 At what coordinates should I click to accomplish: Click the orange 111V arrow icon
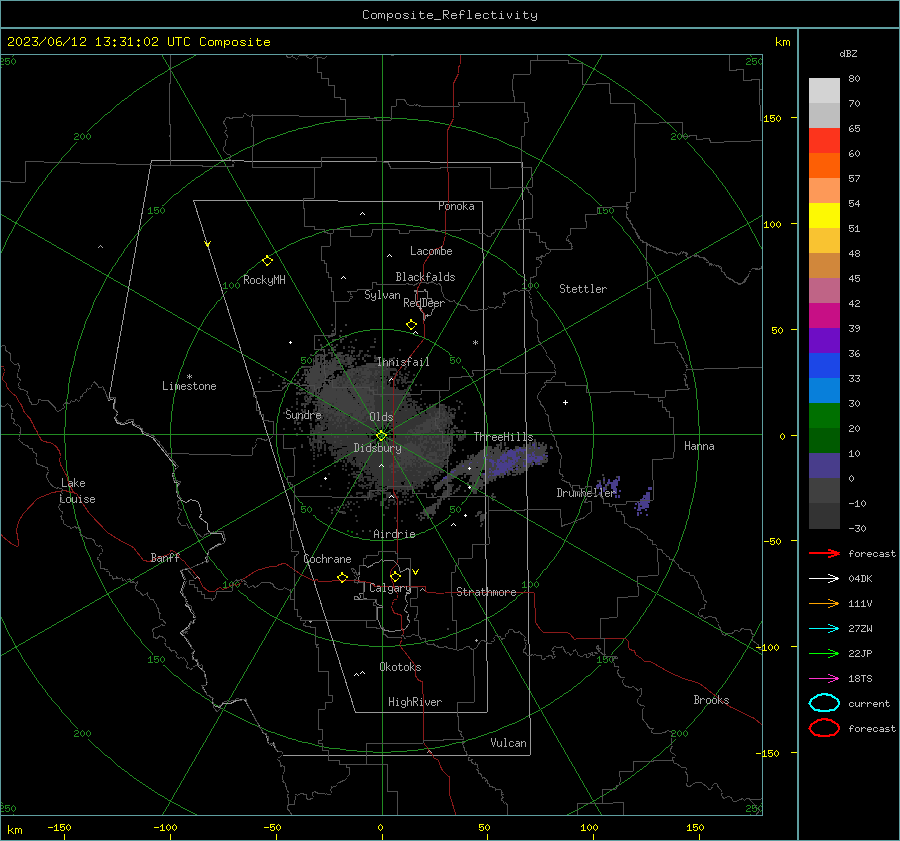pos(824,603)
